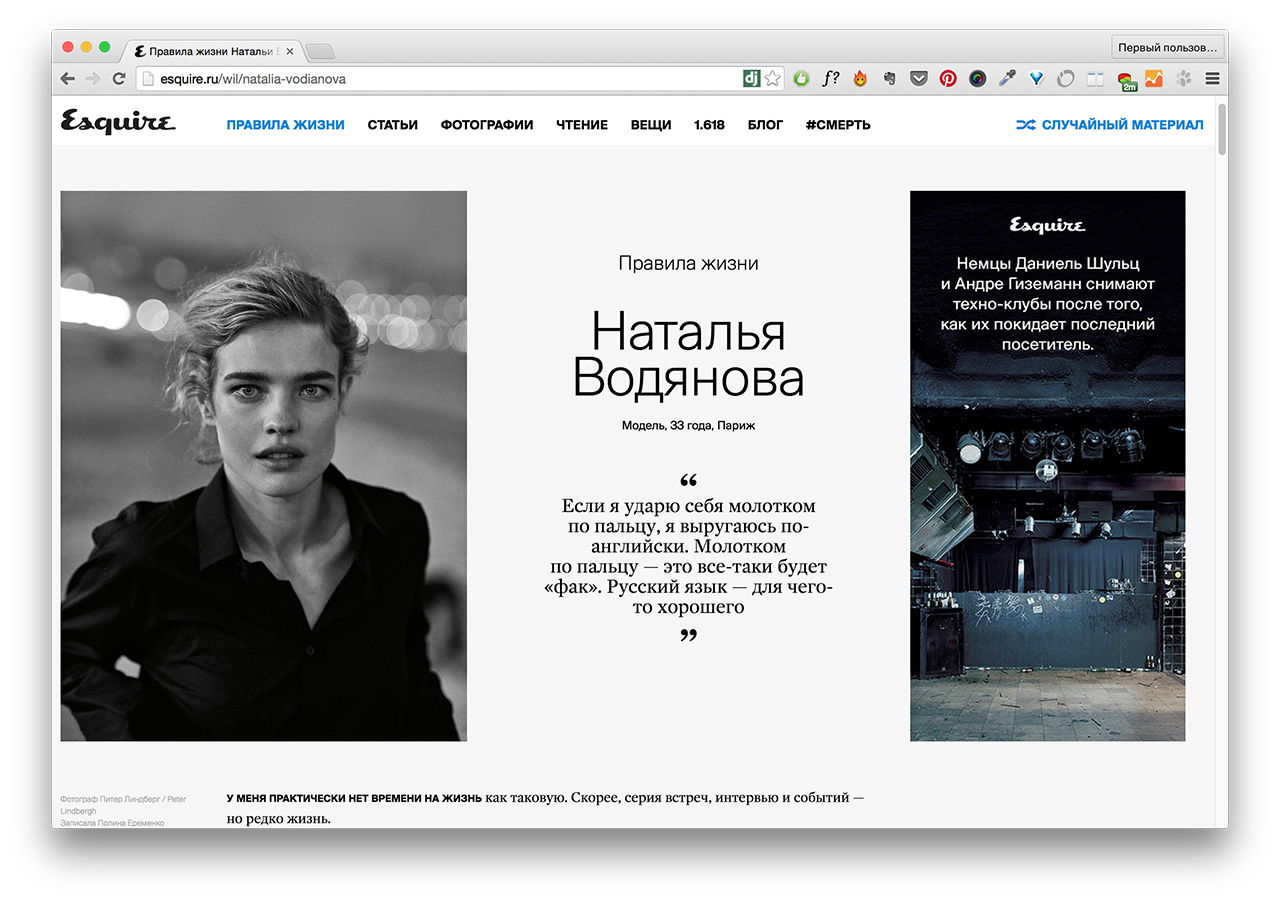
Task: Click the green thumbs-up extension icon
Action: tap(801, 78)
